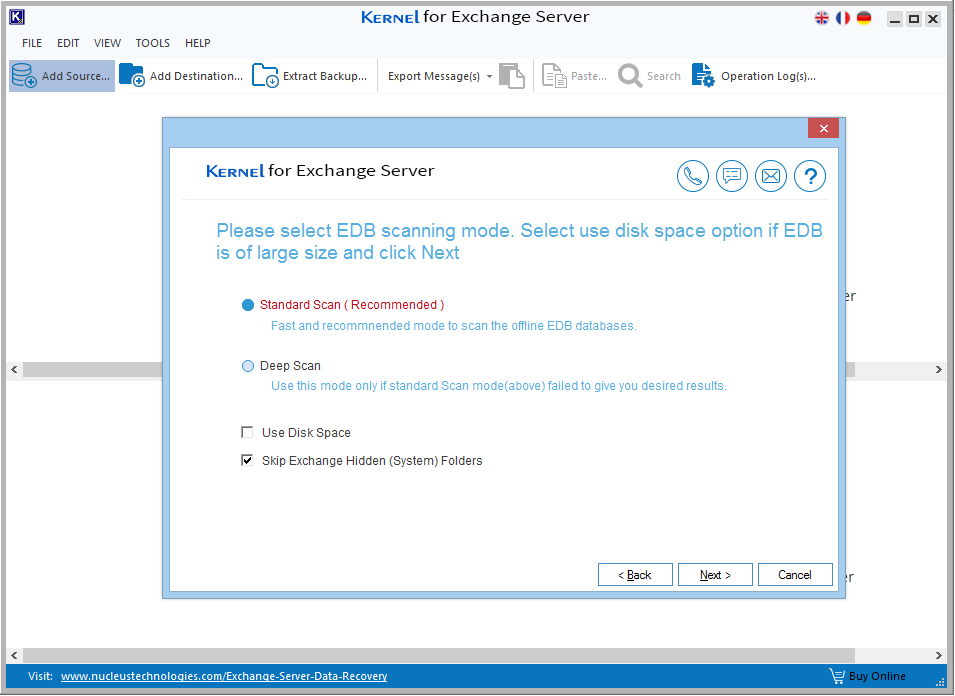Click the Search magnifier icon

(x=630, y=76)
